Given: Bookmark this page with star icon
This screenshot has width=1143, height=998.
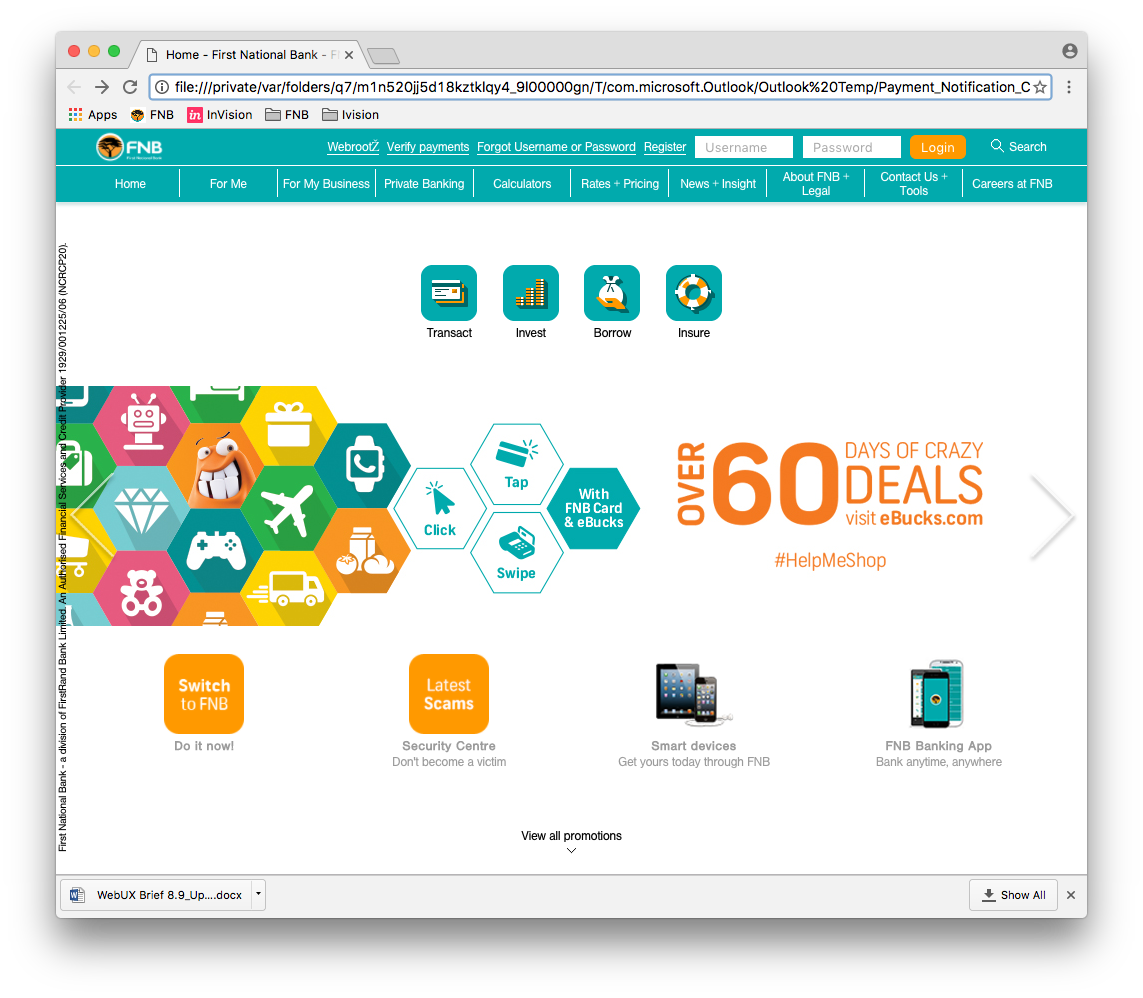Looking at the screenshot, I should 1040,87.
